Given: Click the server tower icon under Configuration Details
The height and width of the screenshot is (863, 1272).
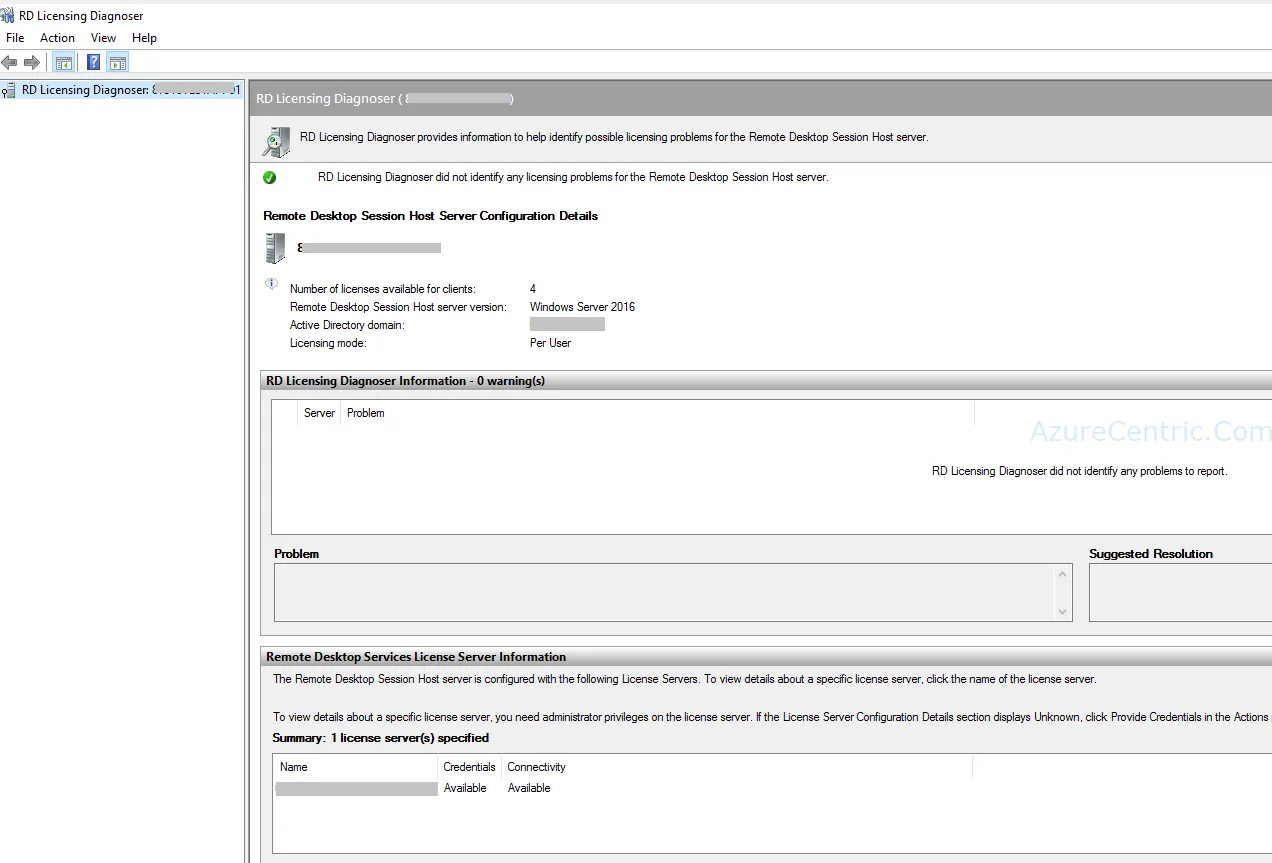Looking at the screenshot, I should click(275, 248).
